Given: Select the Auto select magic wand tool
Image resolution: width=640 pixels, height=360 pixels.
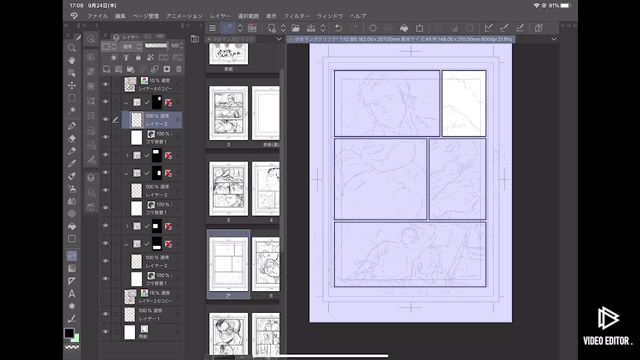Looking at the screenshot, I should coord(72,110).
